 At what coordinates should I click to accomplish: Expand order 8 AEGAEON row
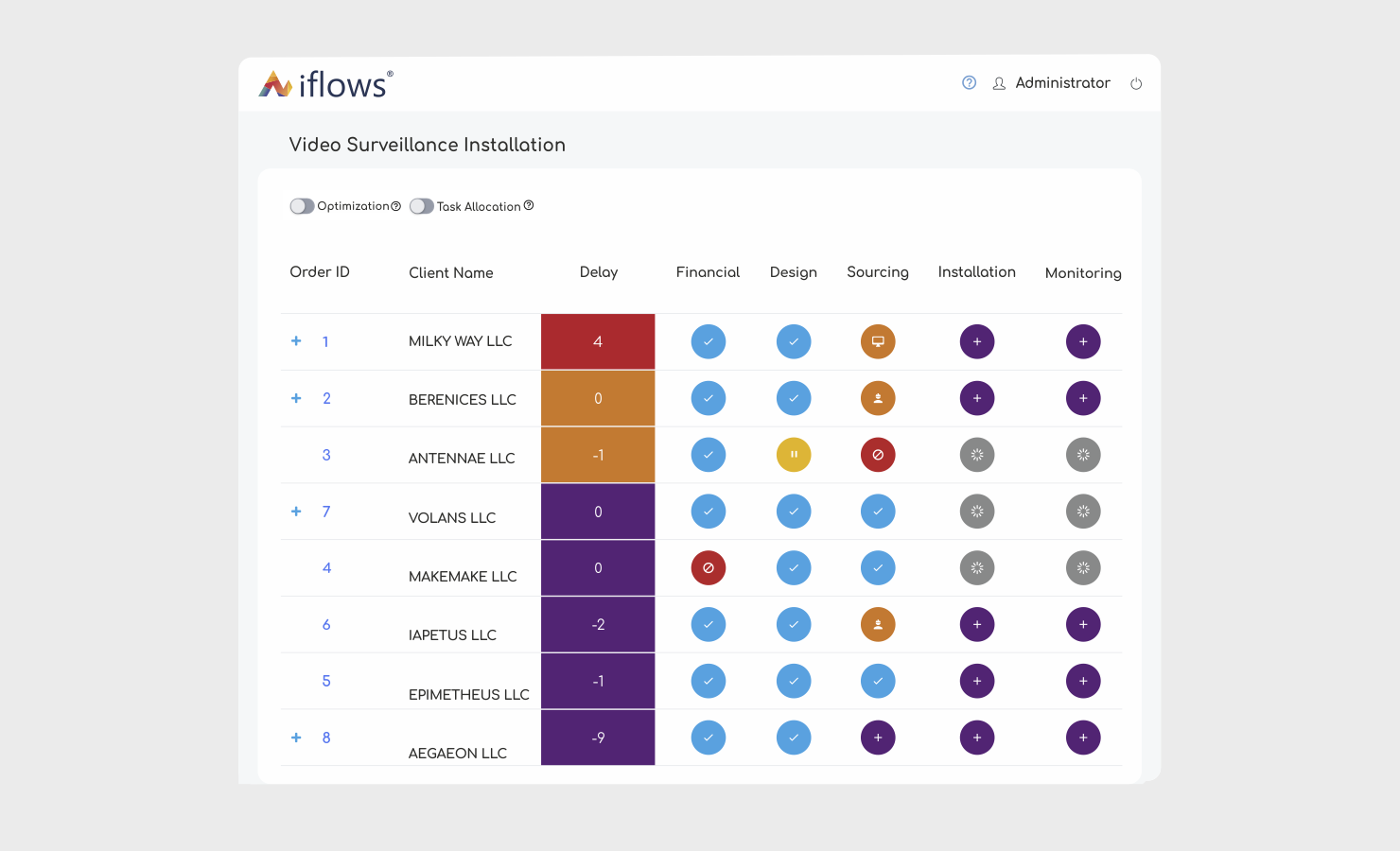tap(296, 738)
